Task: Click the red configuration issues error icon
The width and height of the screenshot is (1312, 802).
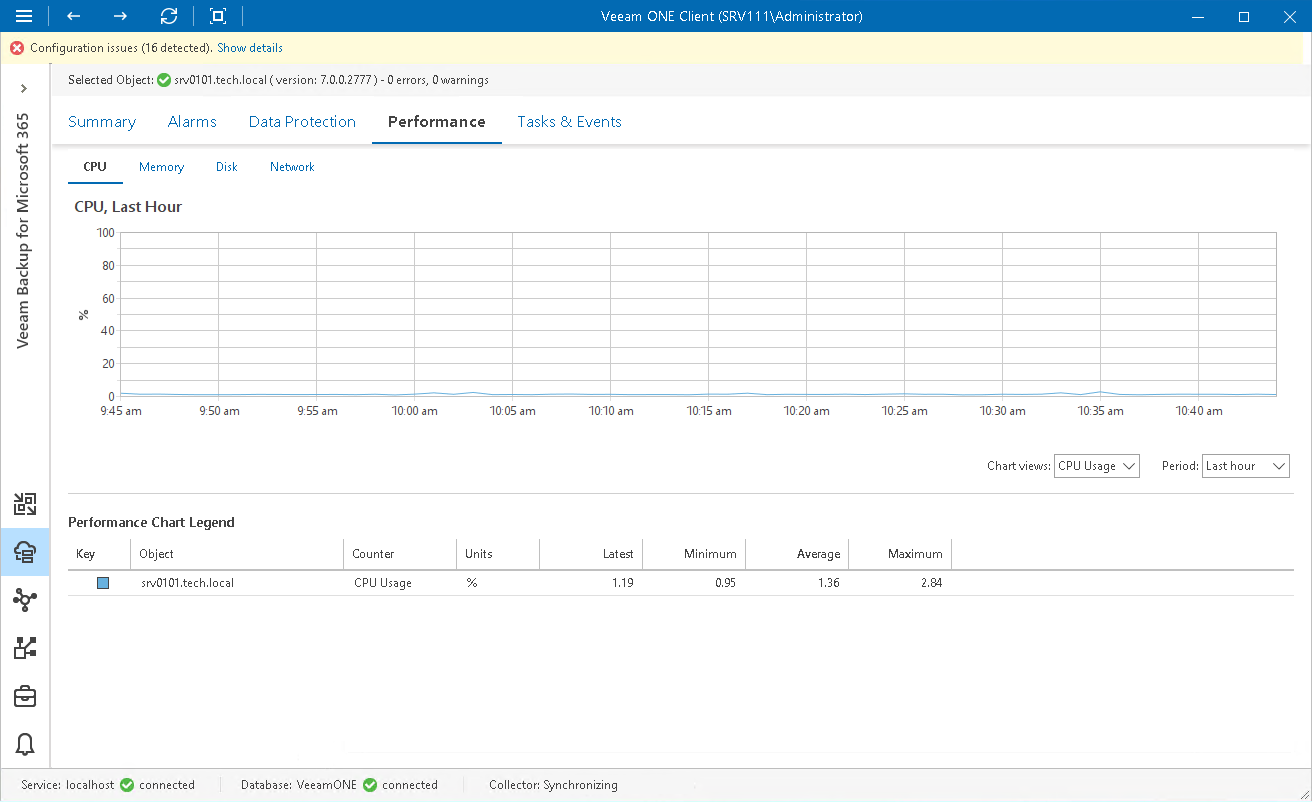Action: tap(17, 48)
